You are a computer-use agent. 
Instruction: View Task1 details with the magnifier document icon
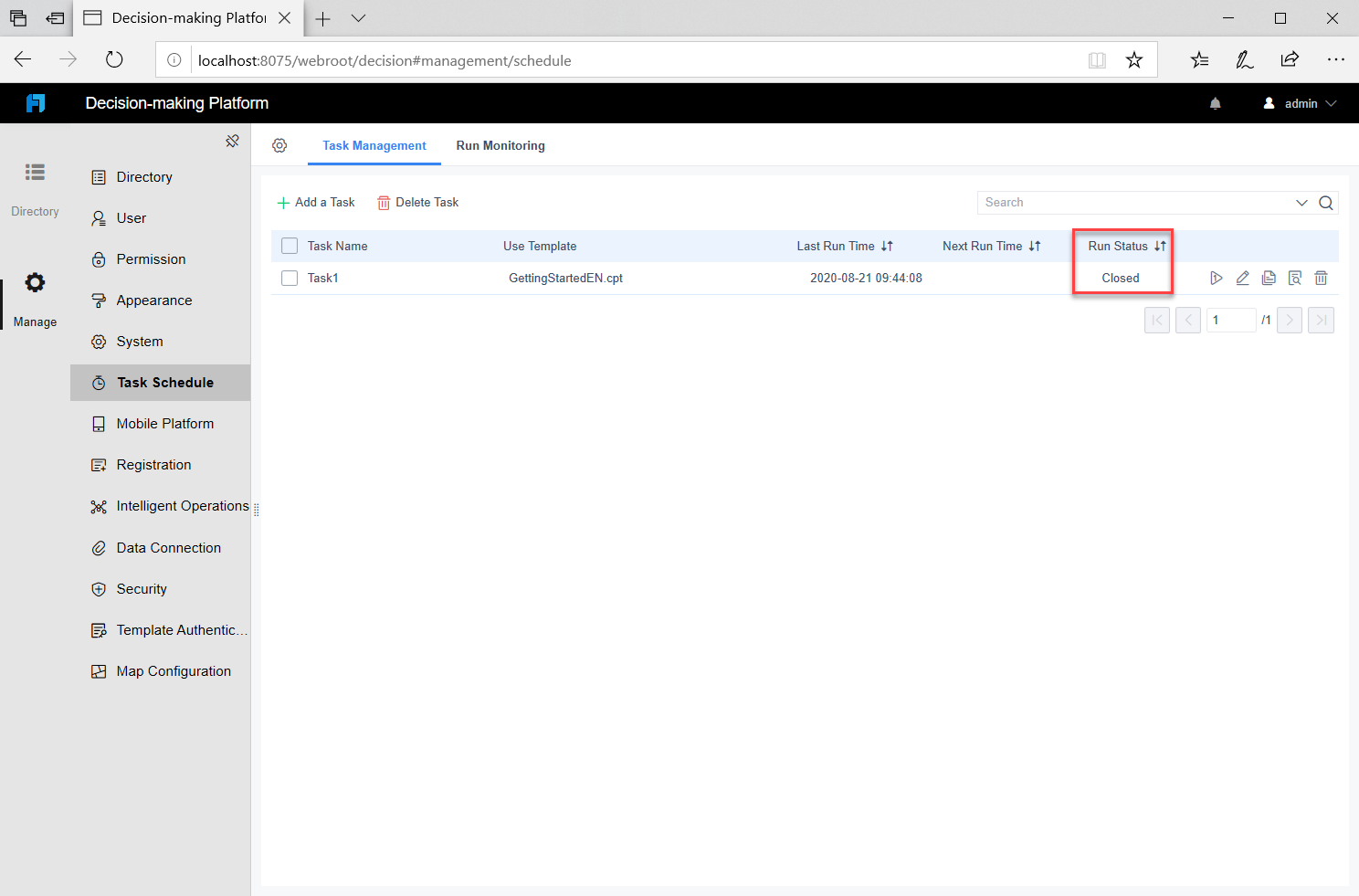(x=1294, y=278)
